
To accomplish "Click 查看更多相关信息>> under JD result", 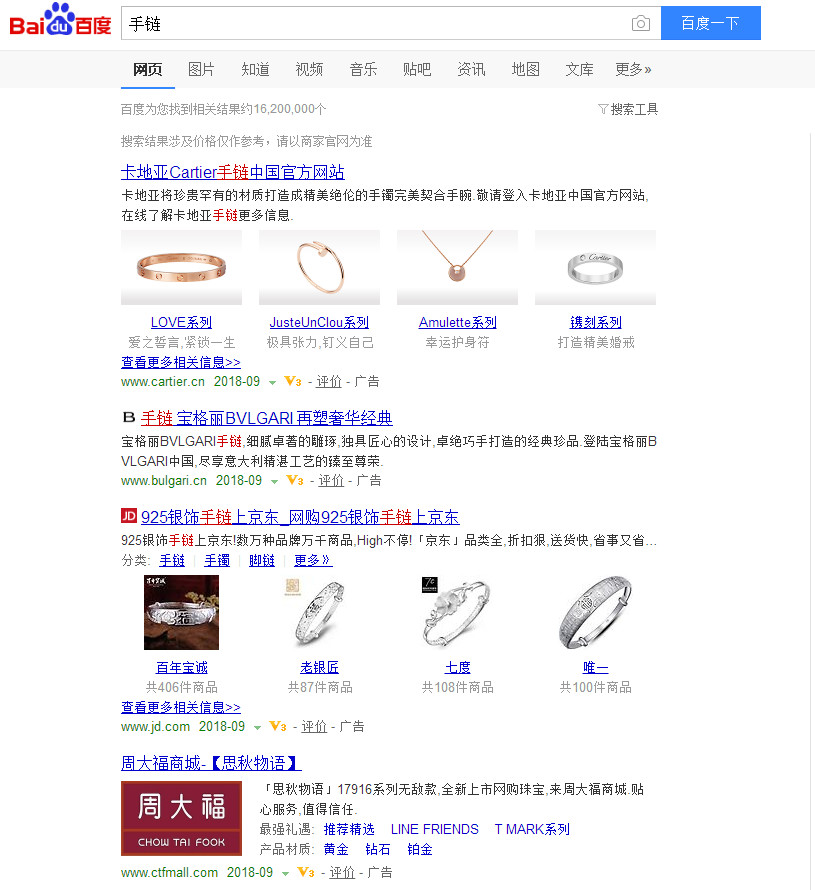I will tap(181, 707).
